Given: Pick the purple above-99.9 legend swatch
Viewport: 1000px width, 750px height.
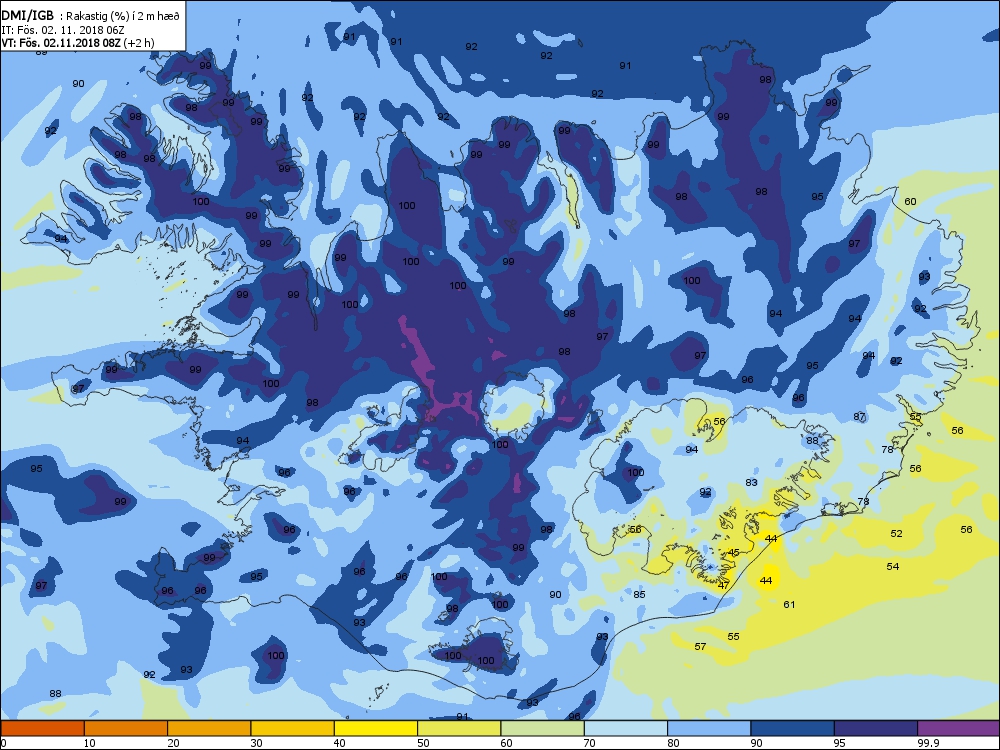Looking at the screenshot, I should [x=959, y=728].
